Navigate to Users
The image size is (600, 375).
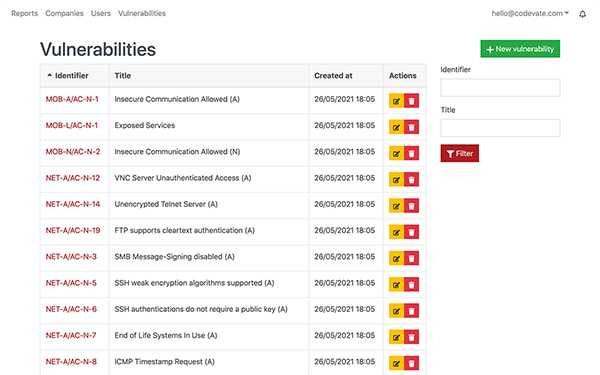[x=101, y=13]
